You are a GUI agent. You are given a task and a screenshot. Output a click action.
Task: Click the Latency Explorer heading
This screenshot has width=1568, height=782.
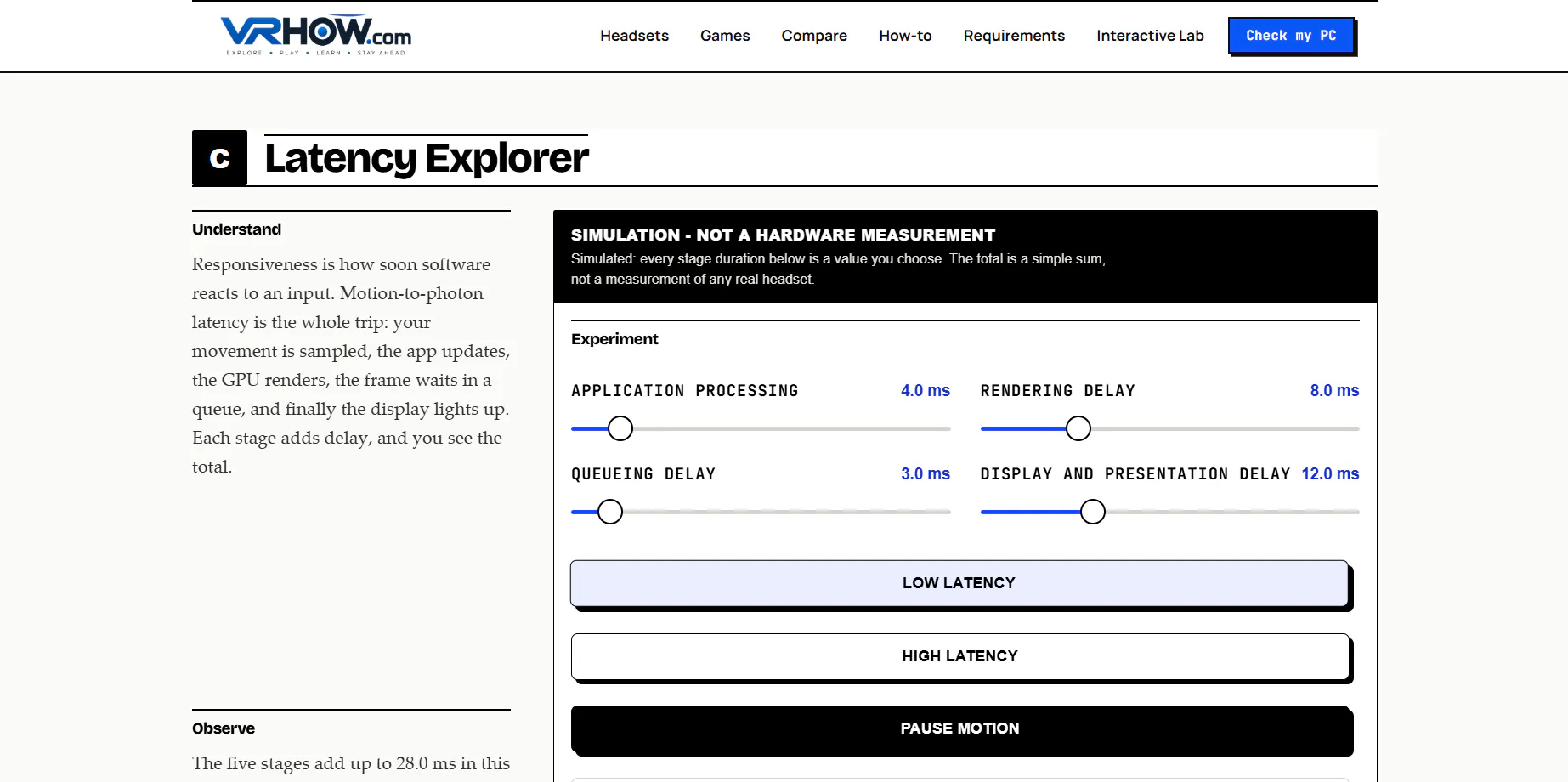(427, 158)
